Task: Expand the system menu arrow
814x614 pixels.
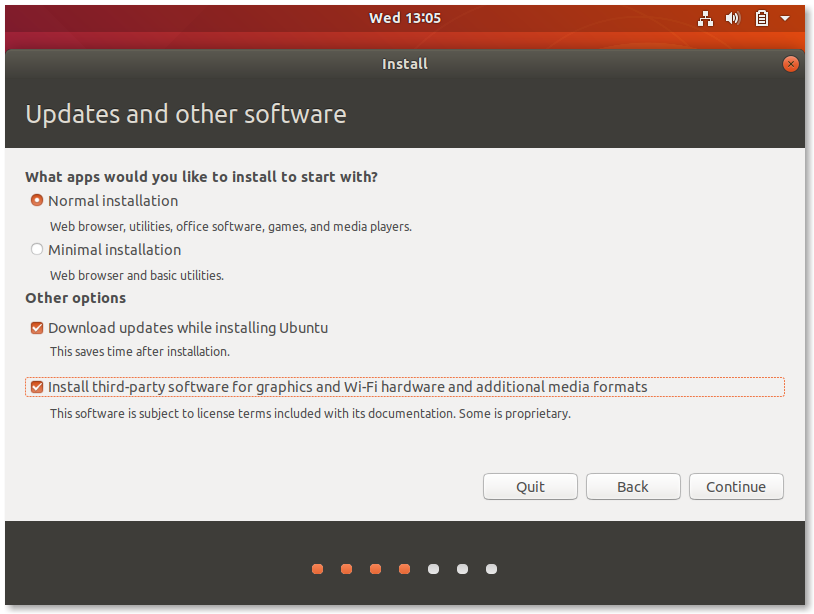Action: [785, 19]
